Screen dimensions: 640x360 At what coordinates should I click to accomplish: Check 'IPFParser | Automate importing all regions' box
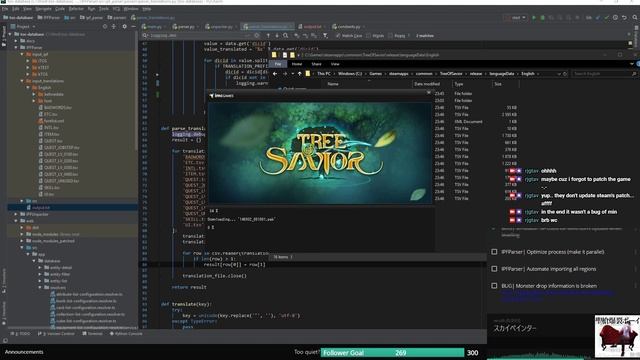pos(494,269)
